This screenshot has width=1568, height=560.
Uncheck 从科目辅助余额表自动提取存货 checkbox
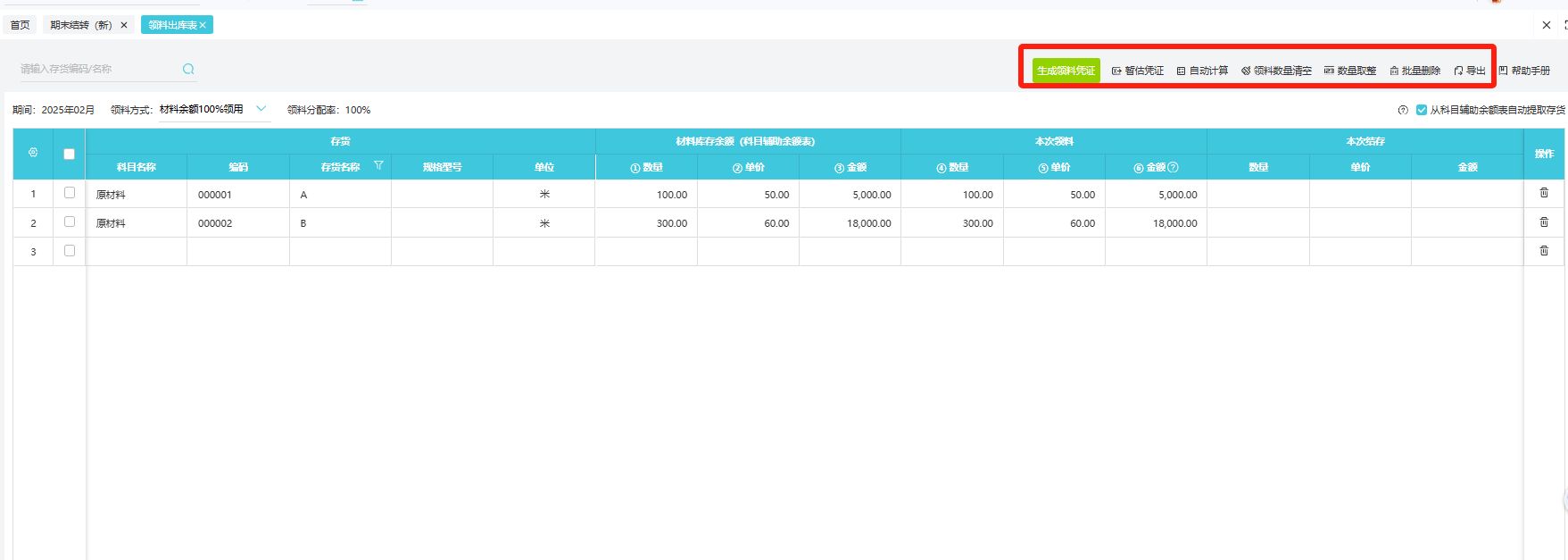click(x=1422, y=110)
